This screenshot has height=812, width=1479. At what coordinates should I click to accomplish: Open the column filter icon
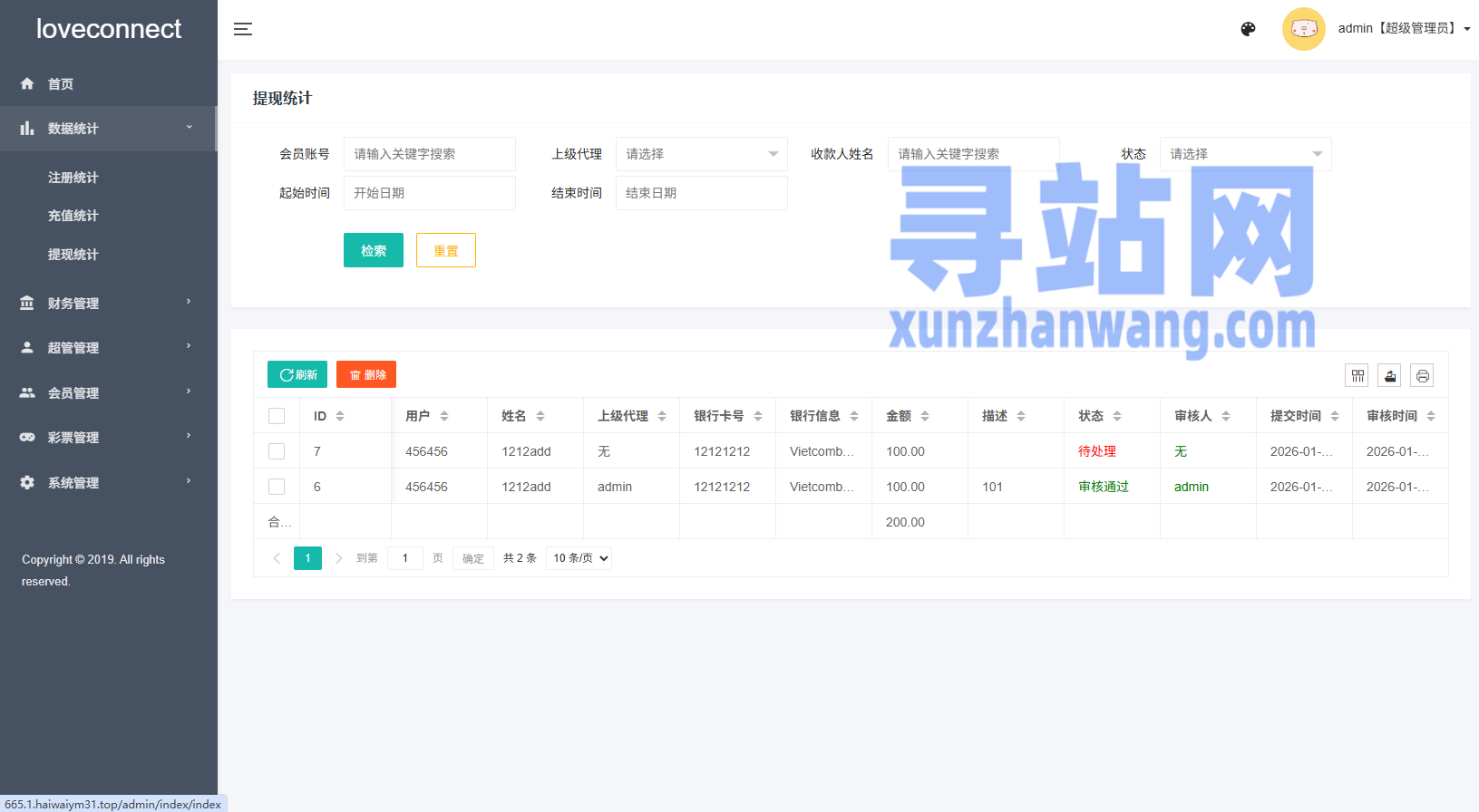[x=1357, y=375]
